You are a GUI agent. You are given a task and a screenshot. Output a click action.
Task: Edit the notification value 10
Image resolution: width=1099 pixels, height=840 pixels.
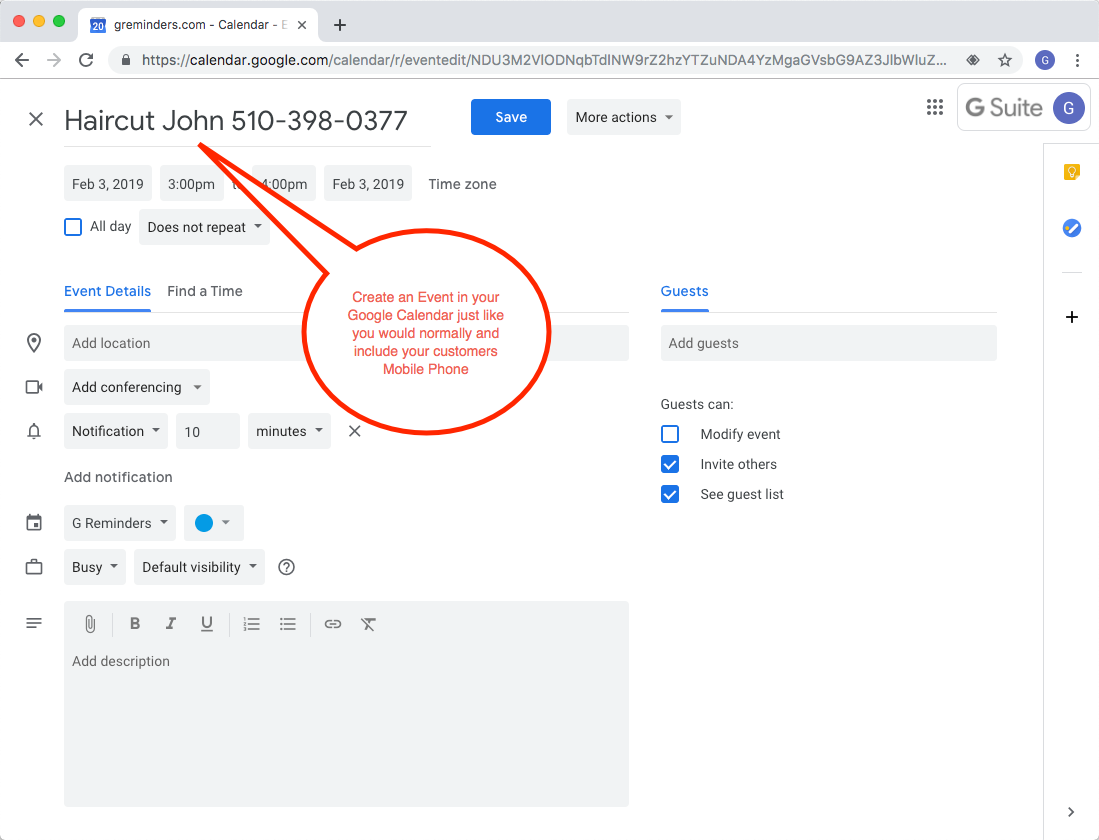(x=207, y=431)
